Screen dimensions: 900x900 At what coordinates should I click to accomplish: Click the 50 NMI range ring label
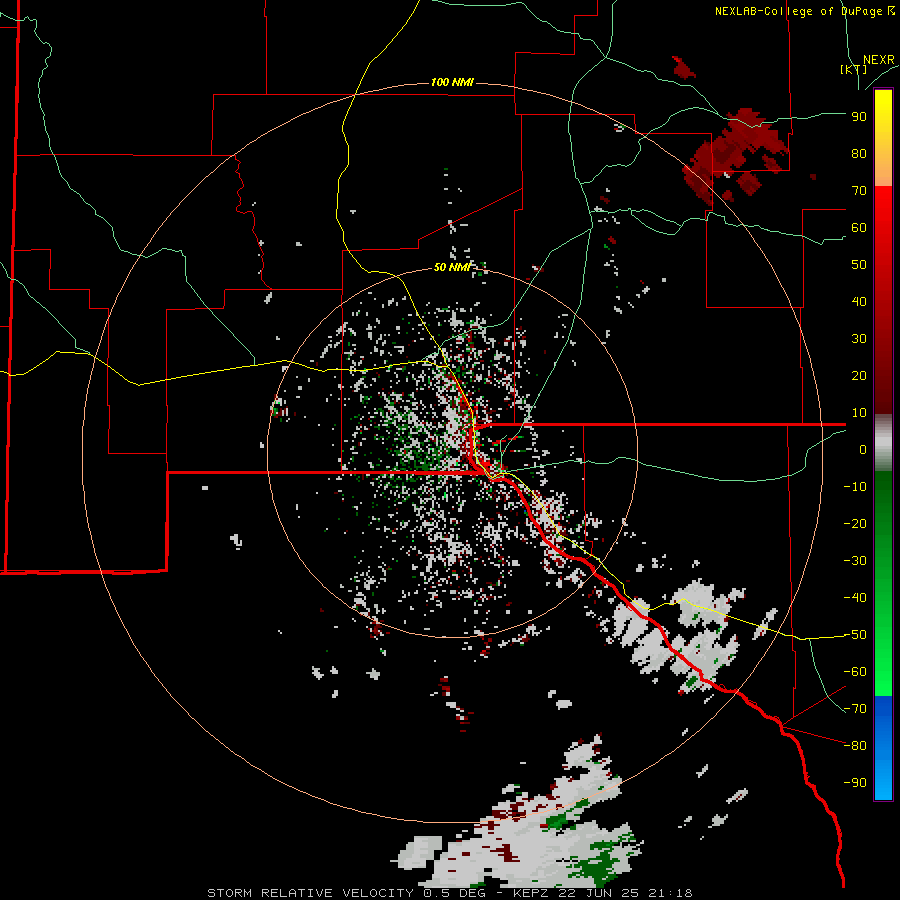(452, 267)
